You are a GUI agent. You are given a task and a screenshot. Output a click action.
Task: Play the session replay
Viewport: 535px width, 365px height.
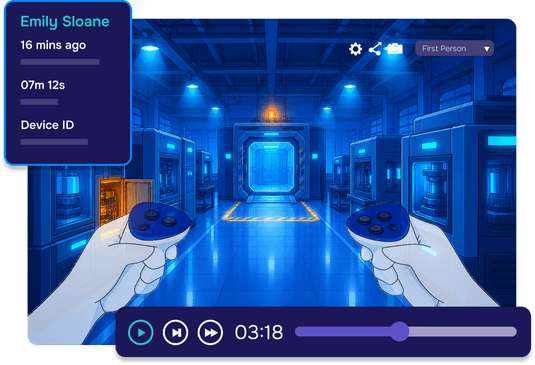pos(141,332)
